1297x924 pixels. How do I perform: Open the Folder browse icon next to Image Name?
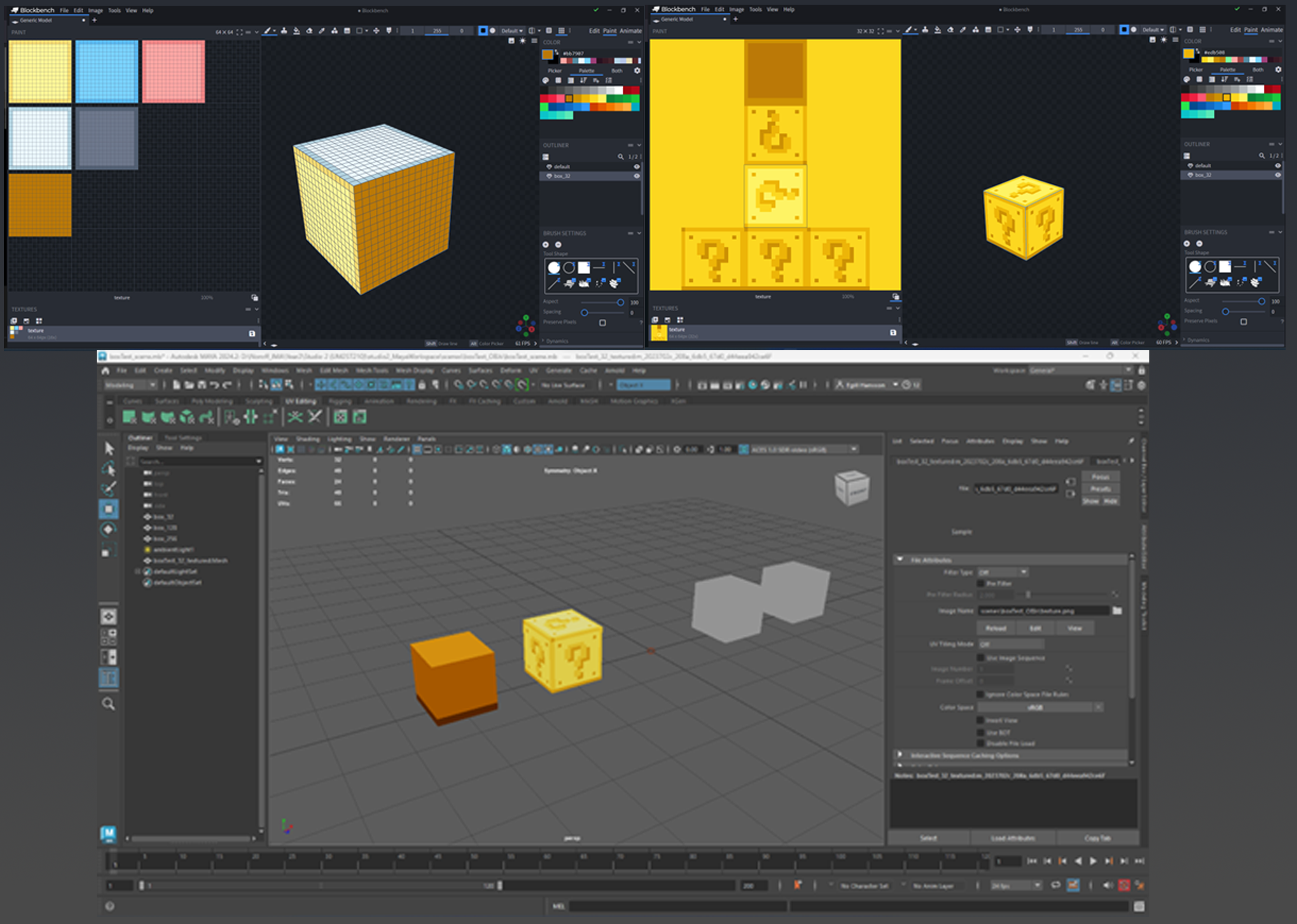(x=1118, y=611)
